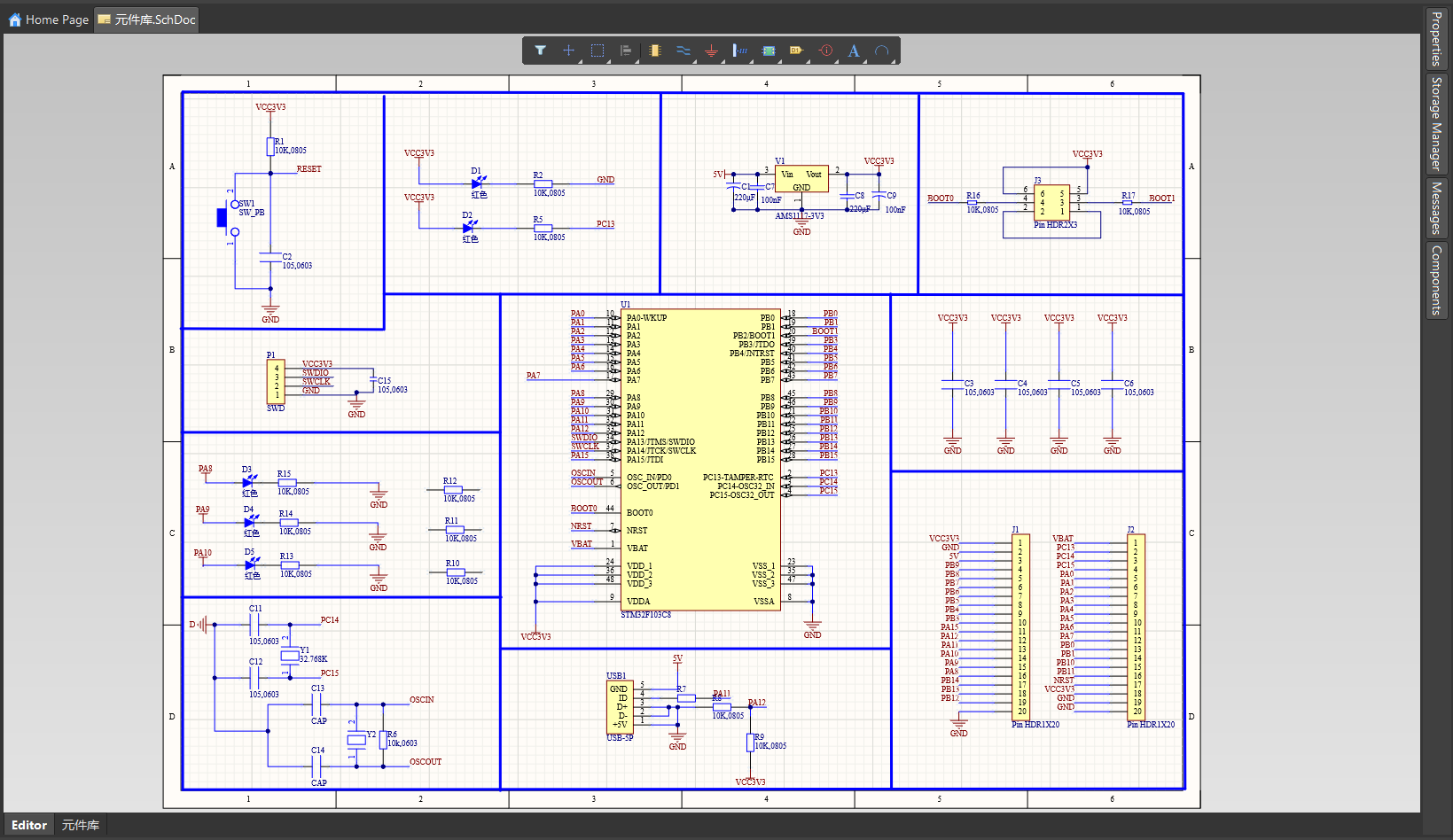Switch to the Editor view at the bottom
Viewport: 1453px width, 840px height.
(29, 825)
